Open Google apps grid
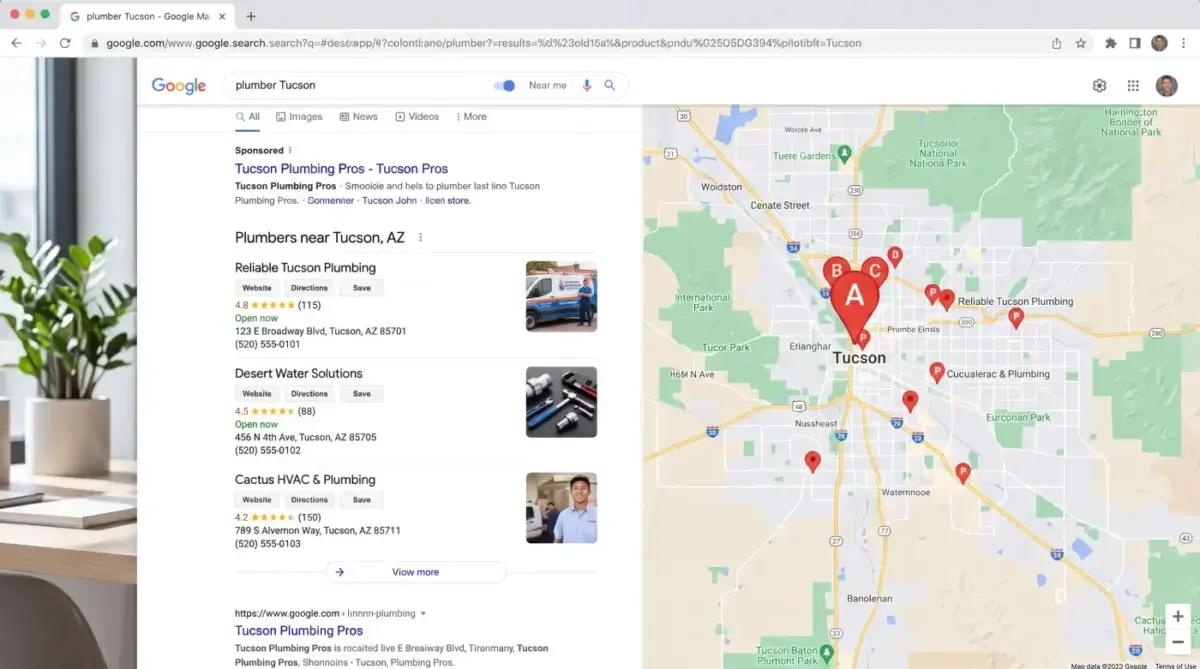This screenshot has width=1200, height=669. [x=1133, y=86]
